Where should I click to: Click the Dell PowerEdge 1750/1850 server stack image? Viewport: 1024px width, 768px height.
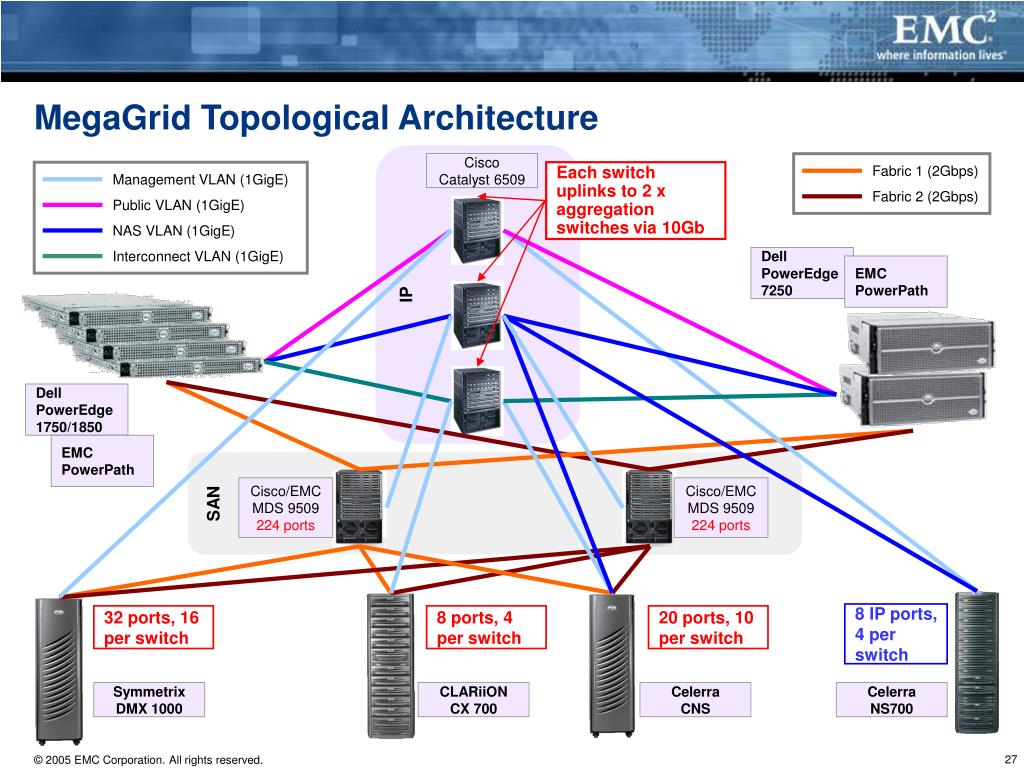[x=142, y=335]
